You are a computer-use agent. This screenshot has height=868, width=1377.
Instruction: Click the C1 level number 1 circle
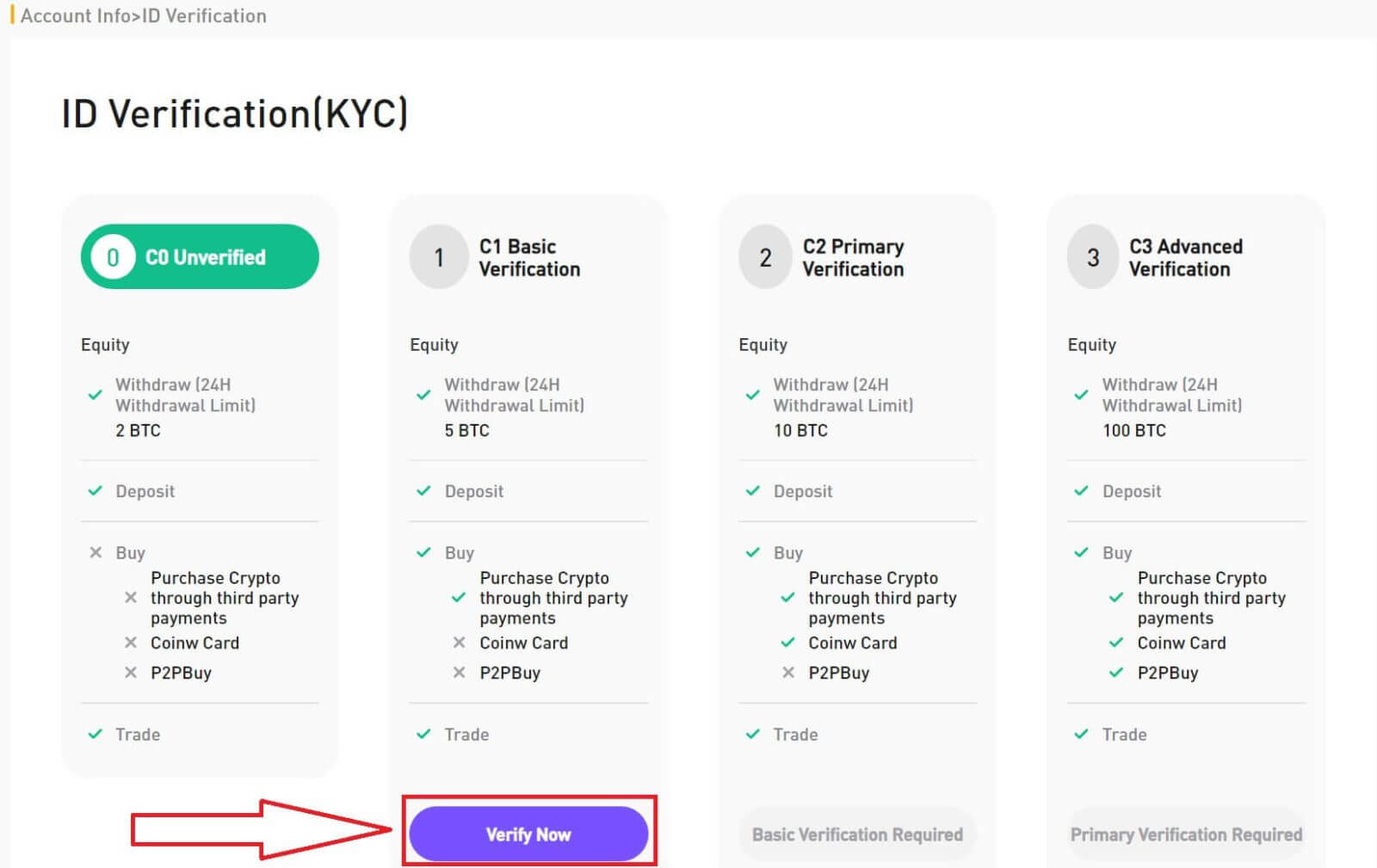tap(439, 257)
